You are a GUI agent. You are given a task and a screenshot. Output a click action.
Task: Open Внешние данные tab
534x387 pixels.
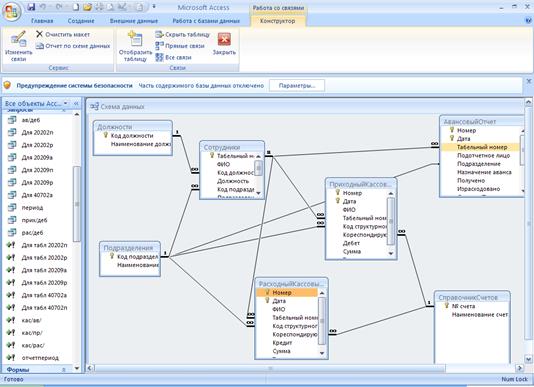[x=134, y=21]
